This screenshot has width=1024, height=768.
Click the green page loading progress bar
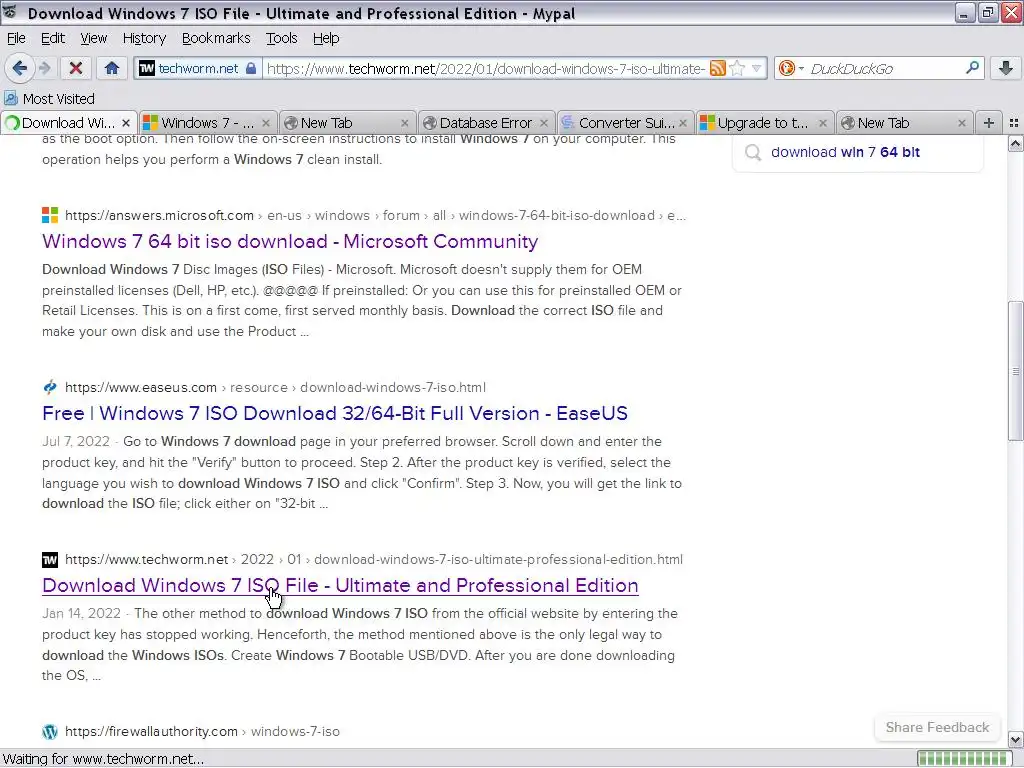pyautogui.click(x=965, y=758)
